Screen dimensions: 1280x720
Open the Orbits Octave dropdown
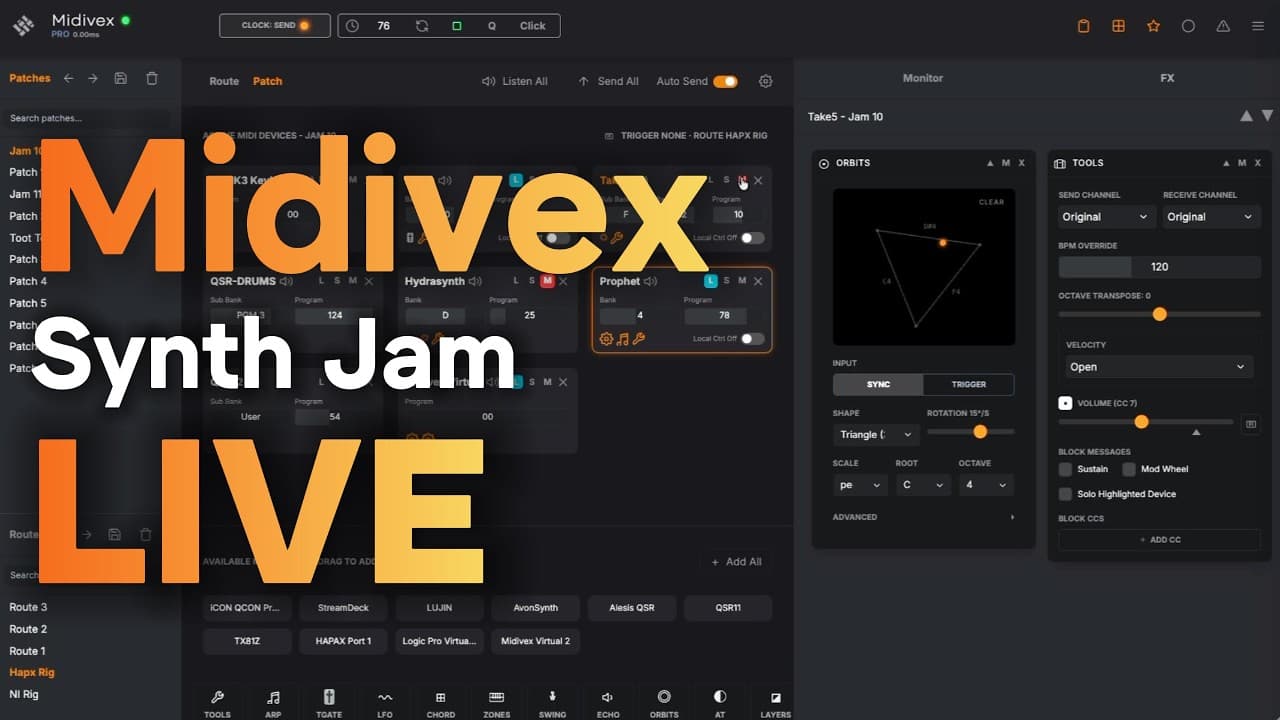986,485
